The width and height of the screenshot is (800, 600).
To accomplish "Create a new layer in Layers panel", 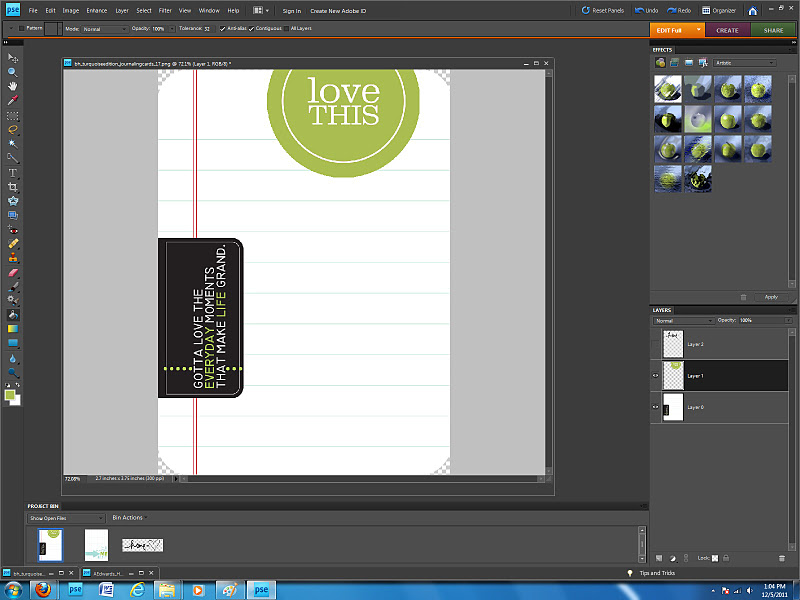I will (659, 557).
